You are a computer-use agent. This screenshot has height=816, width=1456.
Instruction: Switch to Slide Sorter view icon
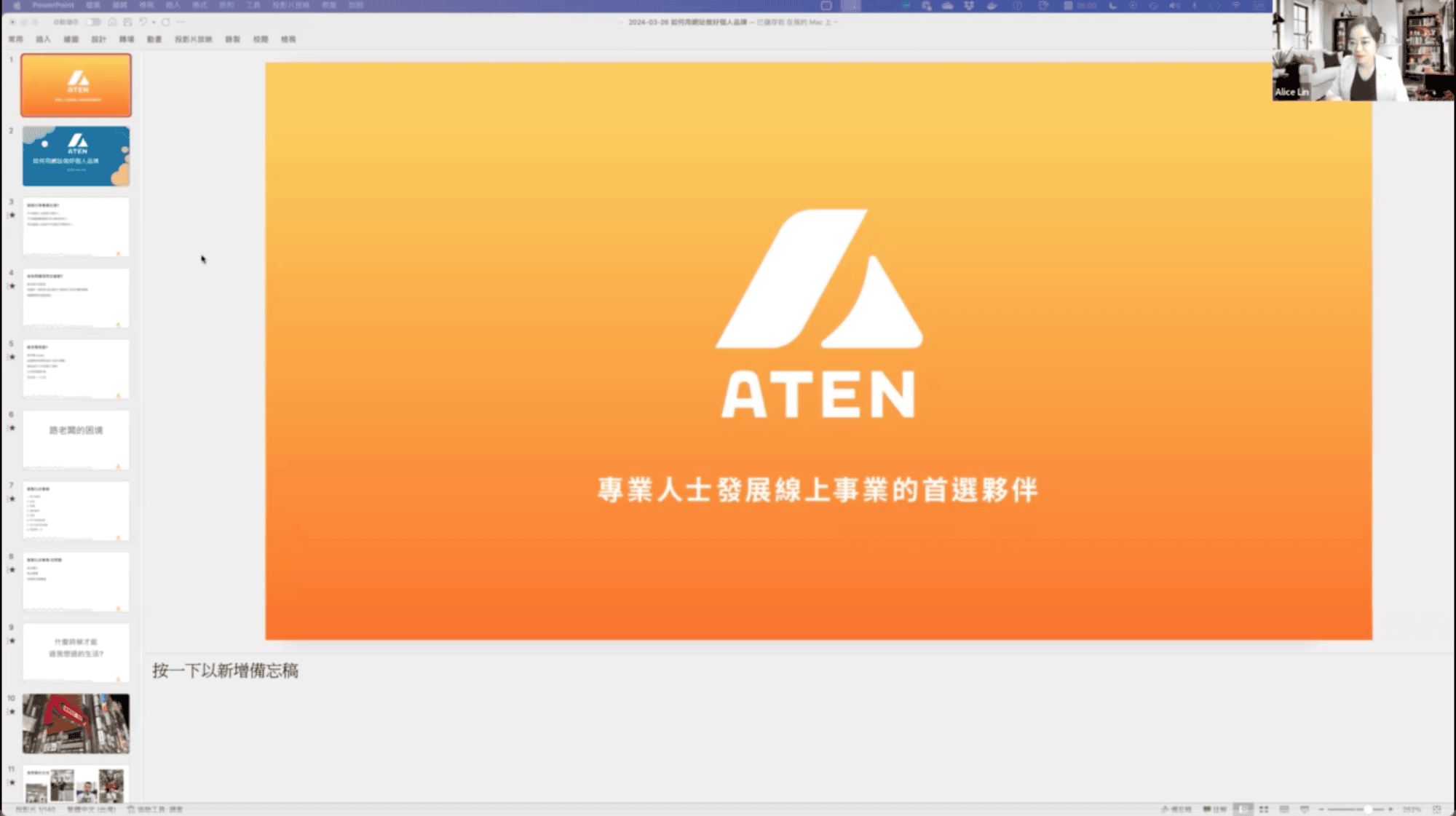[x=1264, y=809]
